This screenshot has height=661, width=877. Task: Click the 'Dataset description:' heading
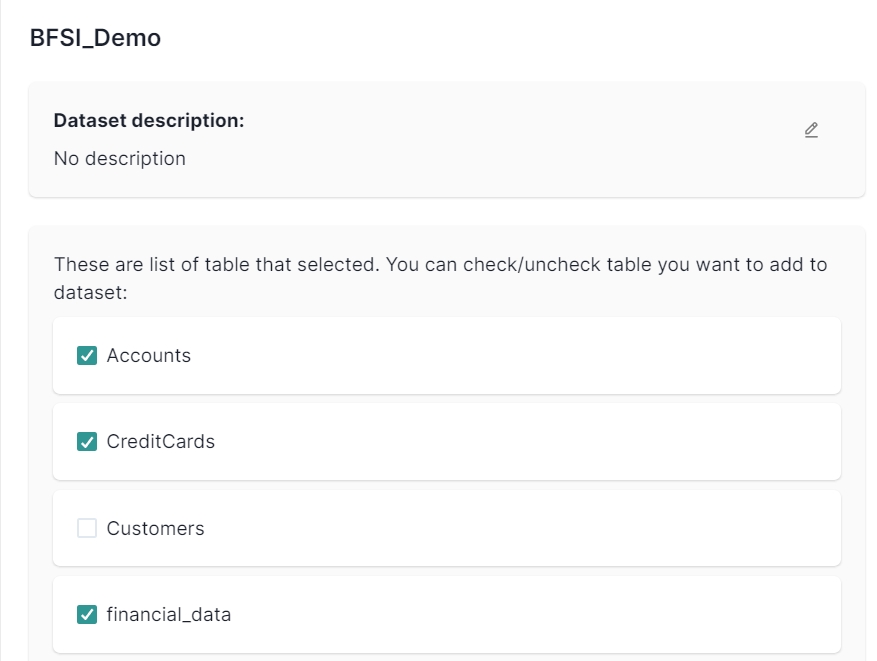point(149,120)
